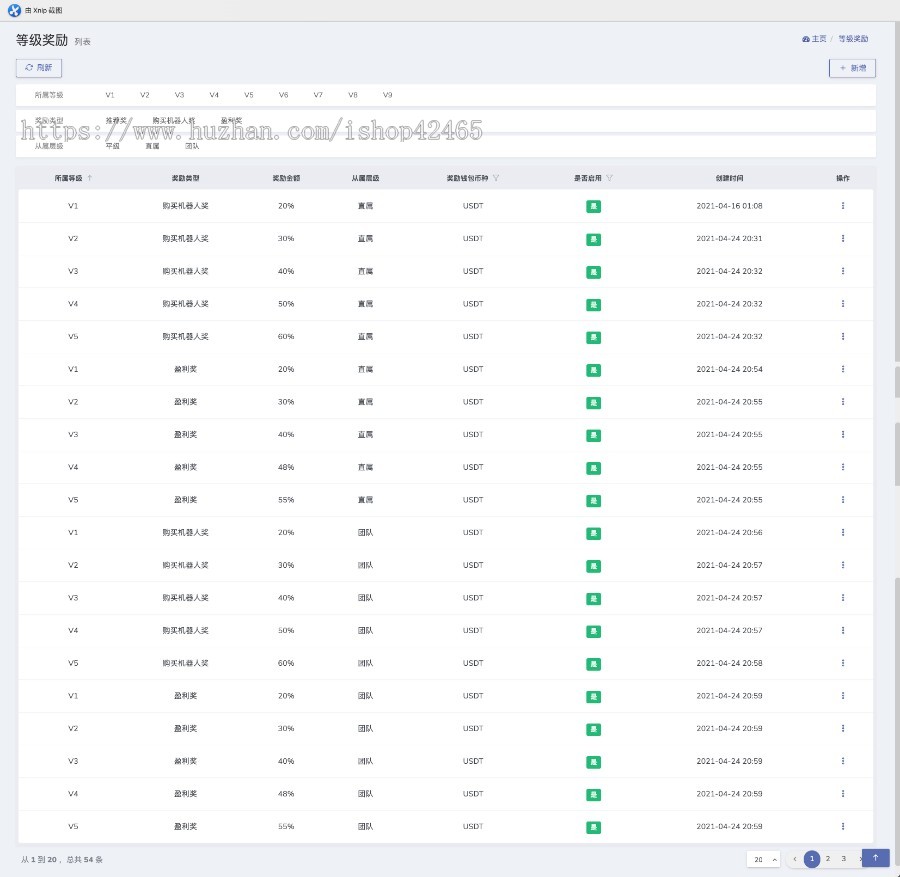The height and width of the screenshot is (877, 900).
Task: Select current page 1 in pagination
Action: pos(812,859)
